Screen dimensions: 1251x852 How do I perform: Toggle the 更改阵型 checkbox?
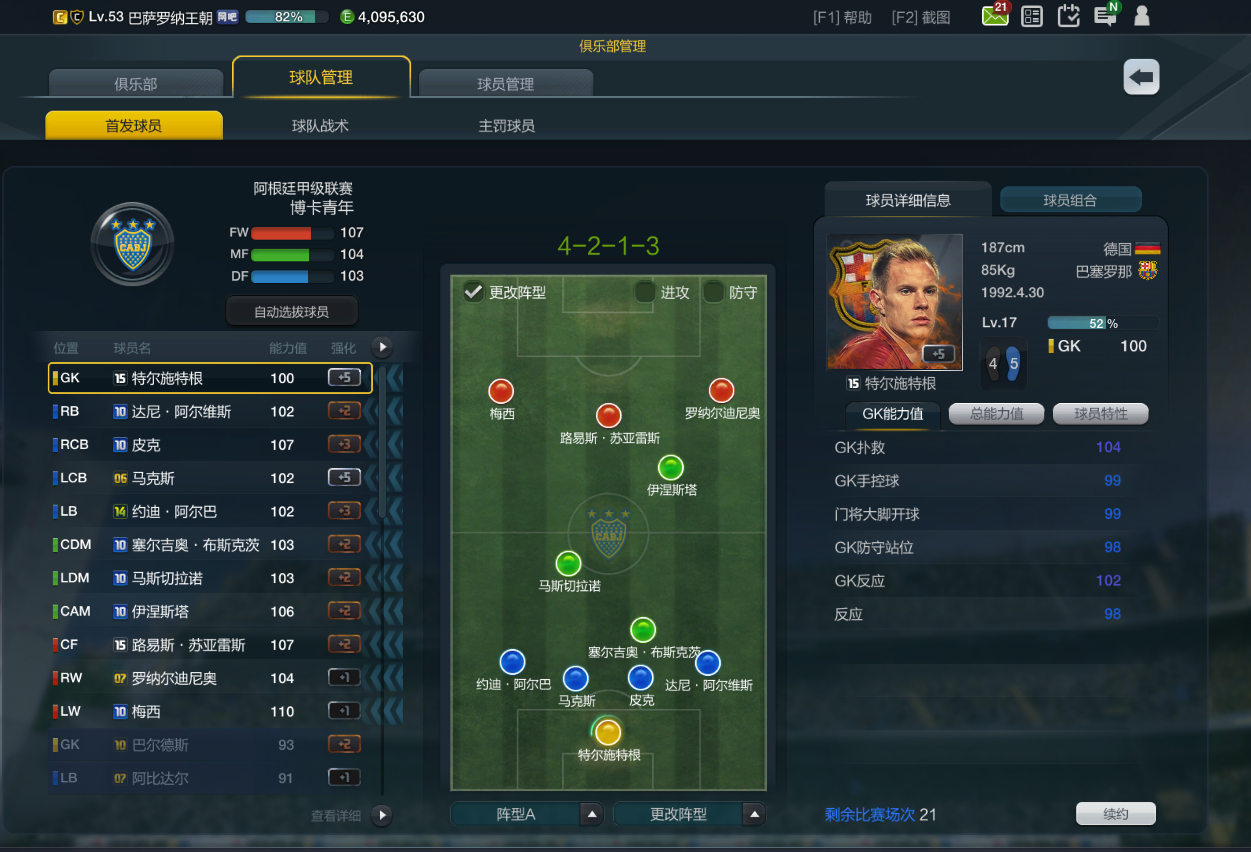pos(473,292)
